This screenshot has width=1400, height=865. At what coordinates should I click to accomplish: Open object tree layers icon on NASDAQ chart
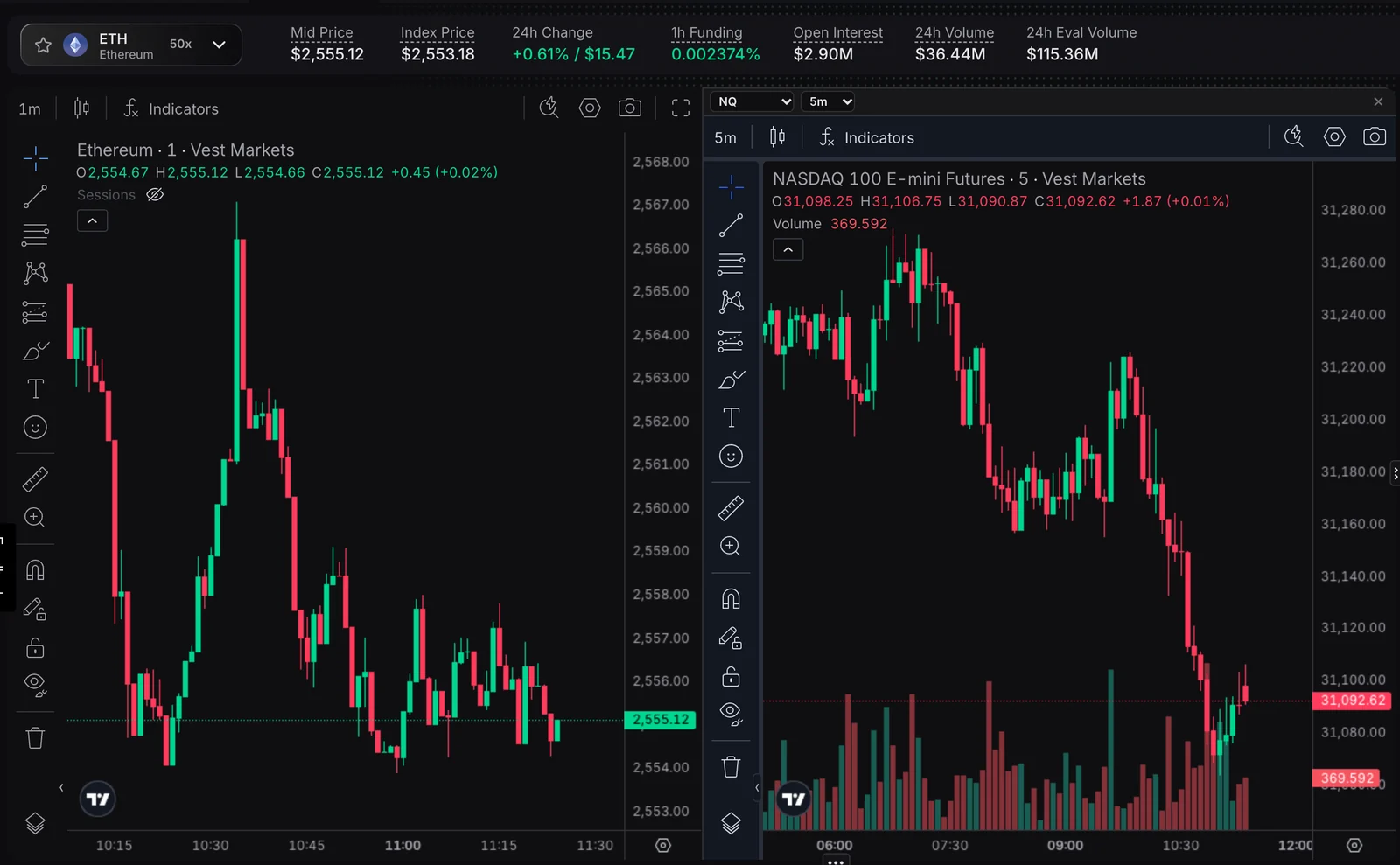click(x=731, y=823)
